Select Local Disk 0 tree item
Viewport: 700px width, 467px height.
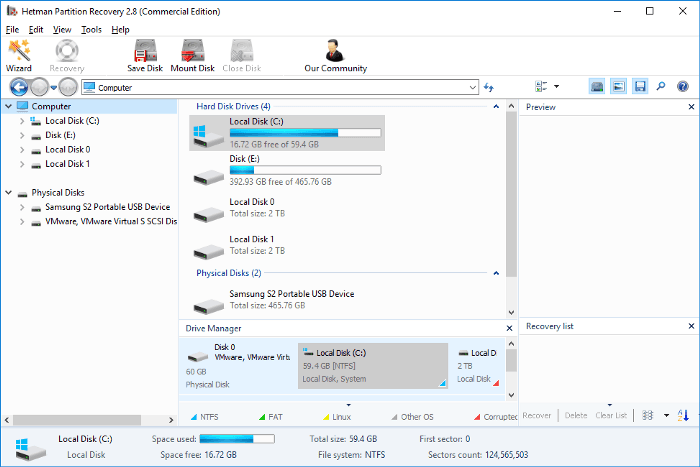tap(67, 150)
